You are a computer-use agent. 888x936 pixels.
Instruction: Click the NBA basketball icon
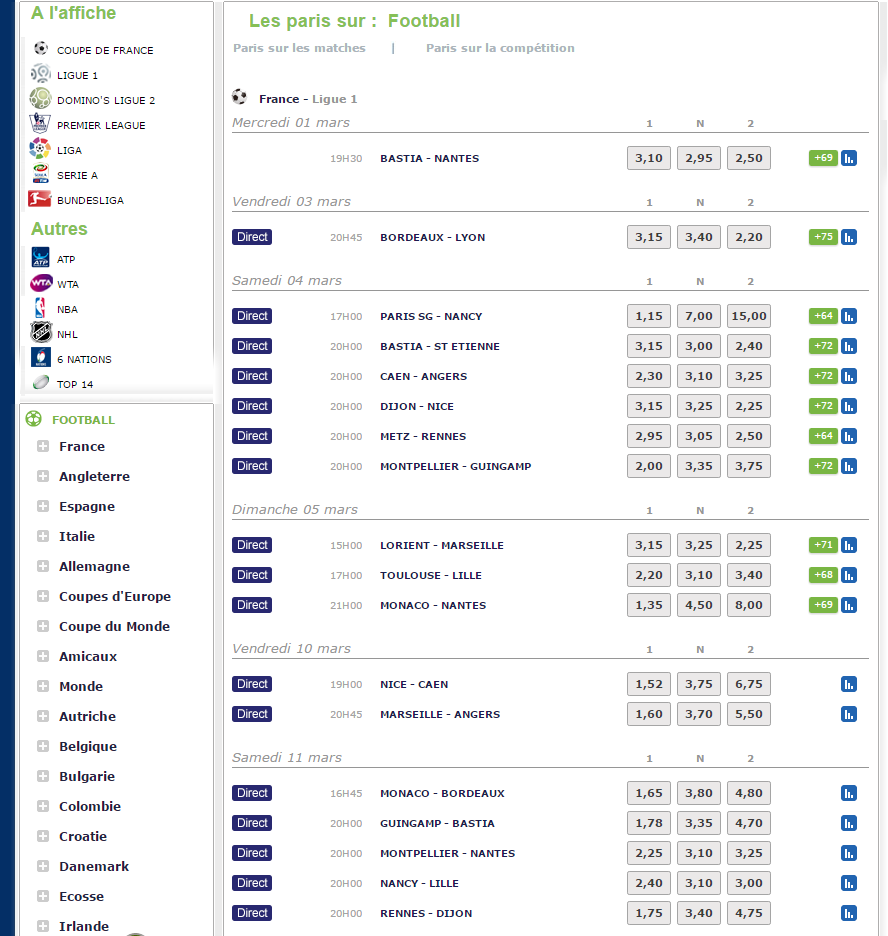[41, 309]
